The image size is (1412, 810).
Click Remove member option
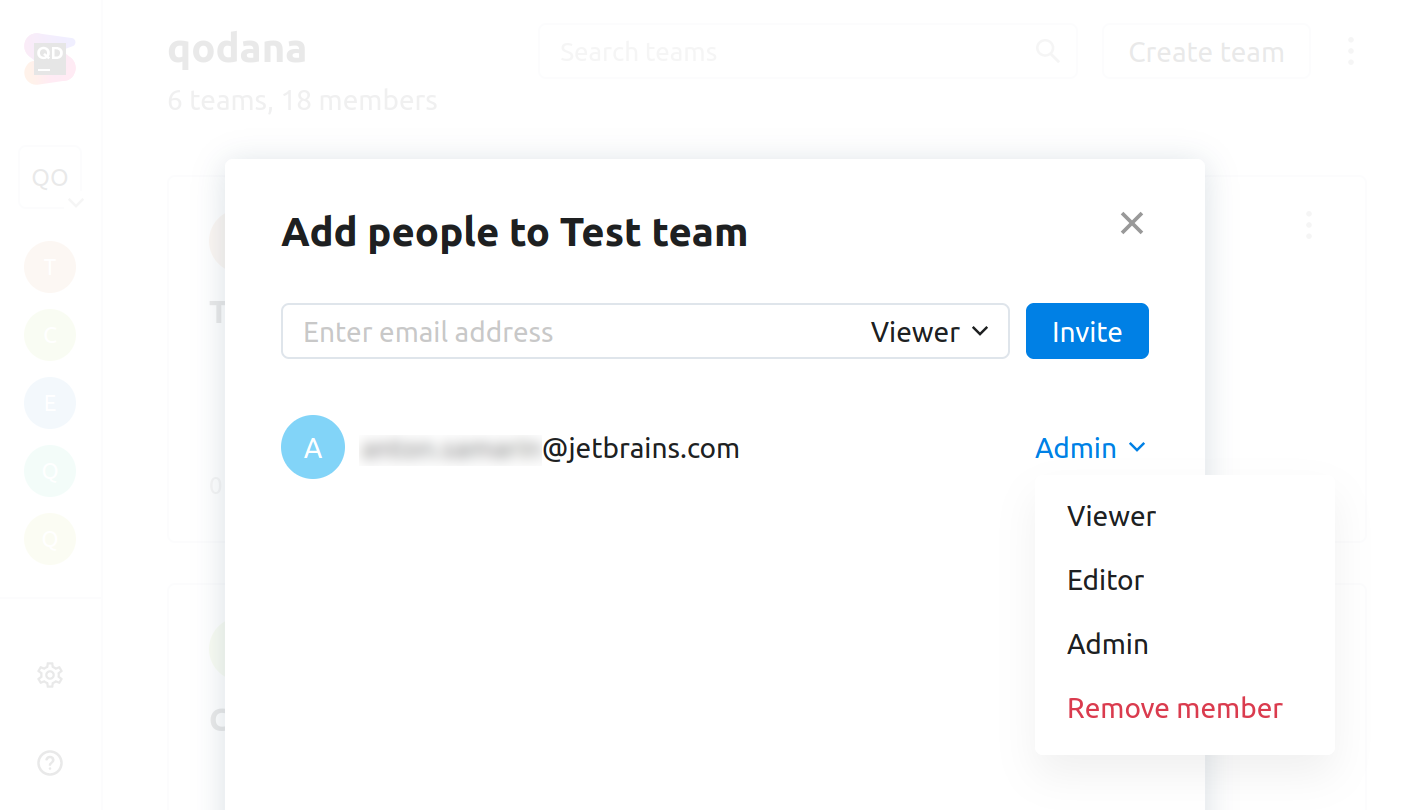1174,708
